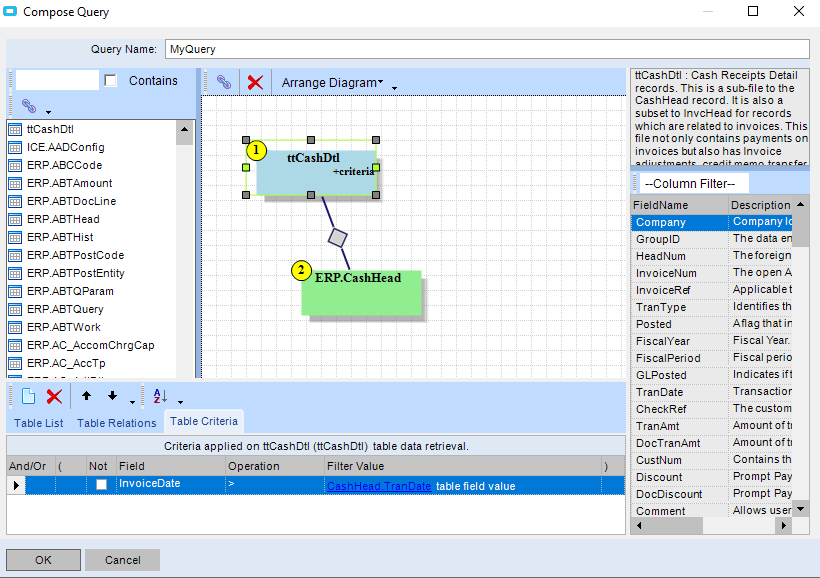Select the ttCashDtl table in the list
The image size is (820, 578).
click(x=50, y=129)
